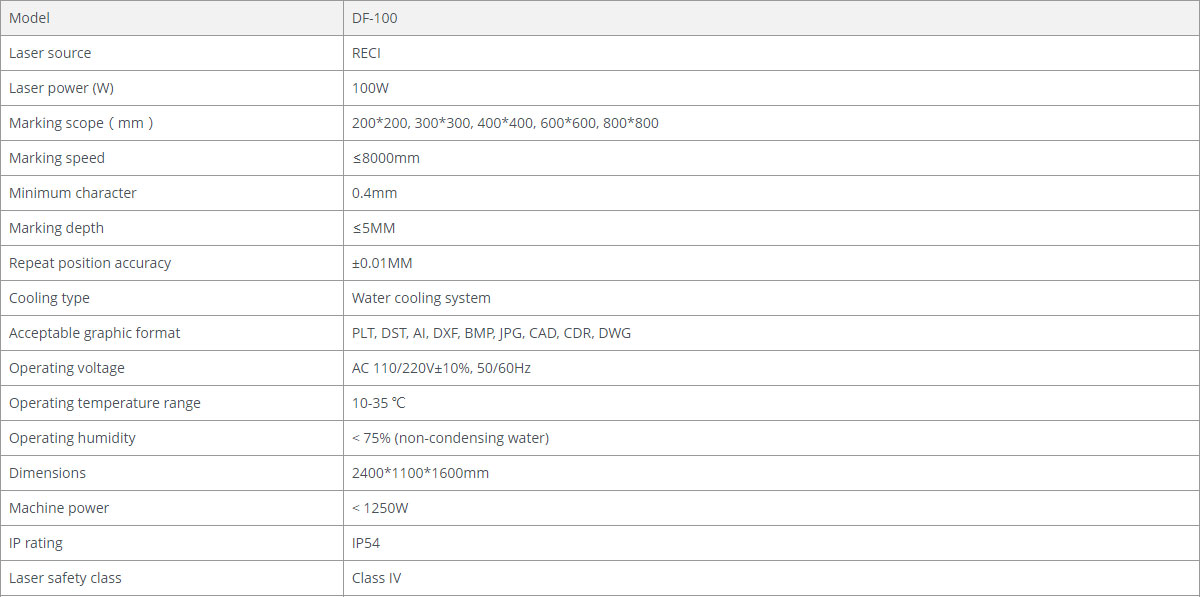Click the 'Operating voltage' row label
The image size is (1200, 597).
pyautogui.click(x=67, y=368)
